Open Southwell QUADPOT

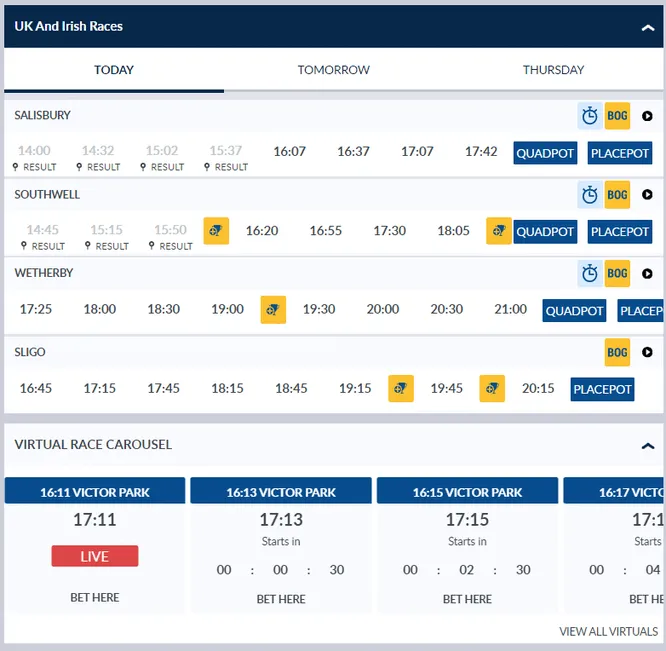545,231
